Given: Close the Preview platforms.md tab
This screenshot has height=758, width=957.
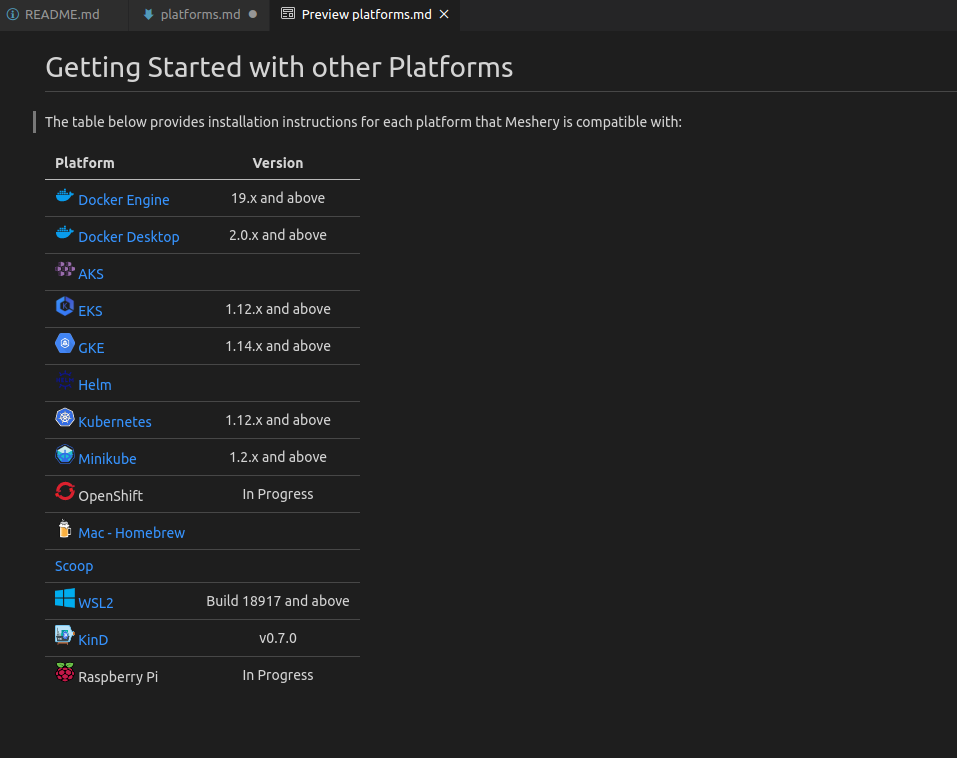Looking at the screenshot, I should 444,14.
